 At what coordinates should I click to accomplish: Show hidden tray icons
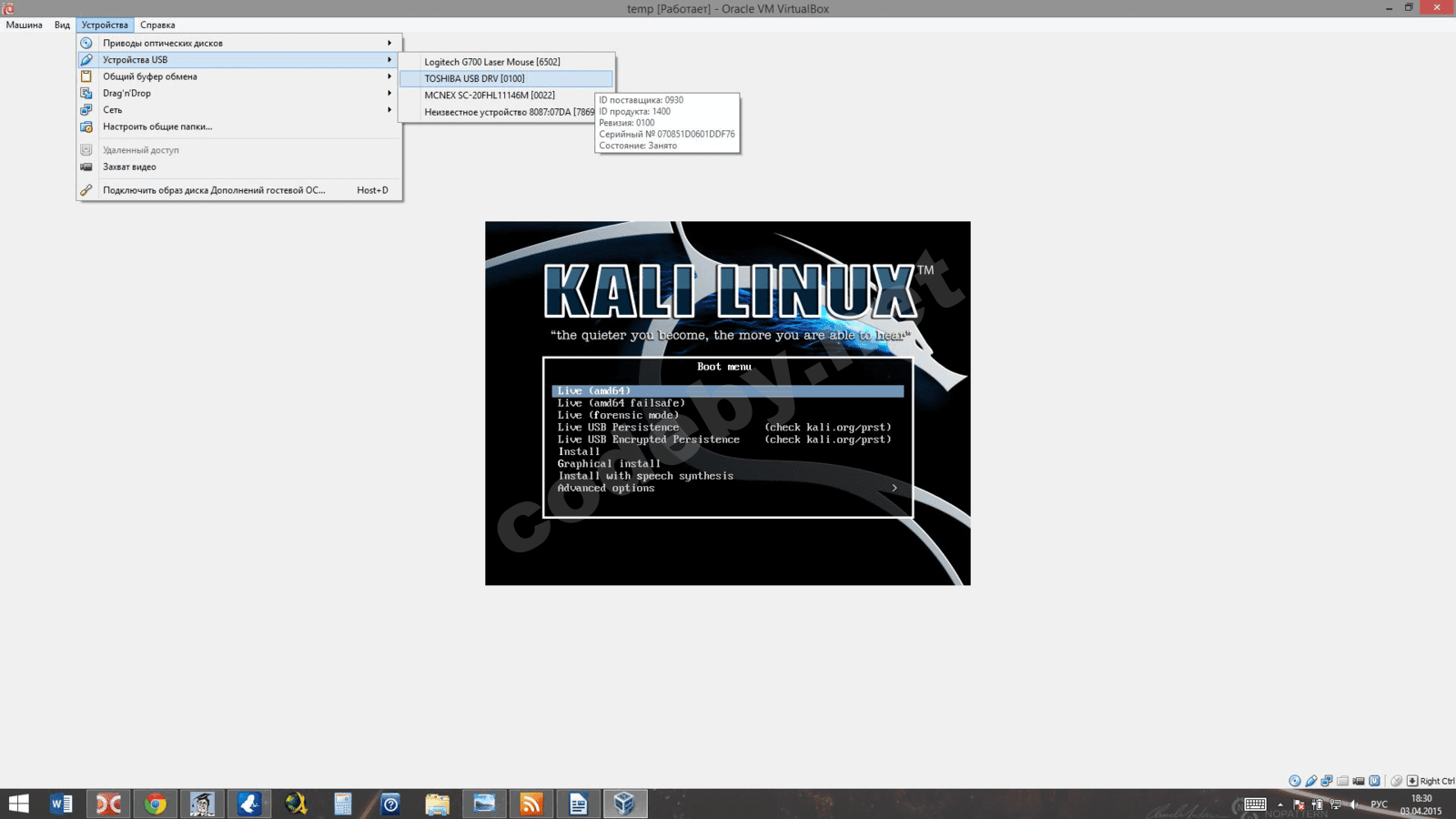click(1280, 804)
